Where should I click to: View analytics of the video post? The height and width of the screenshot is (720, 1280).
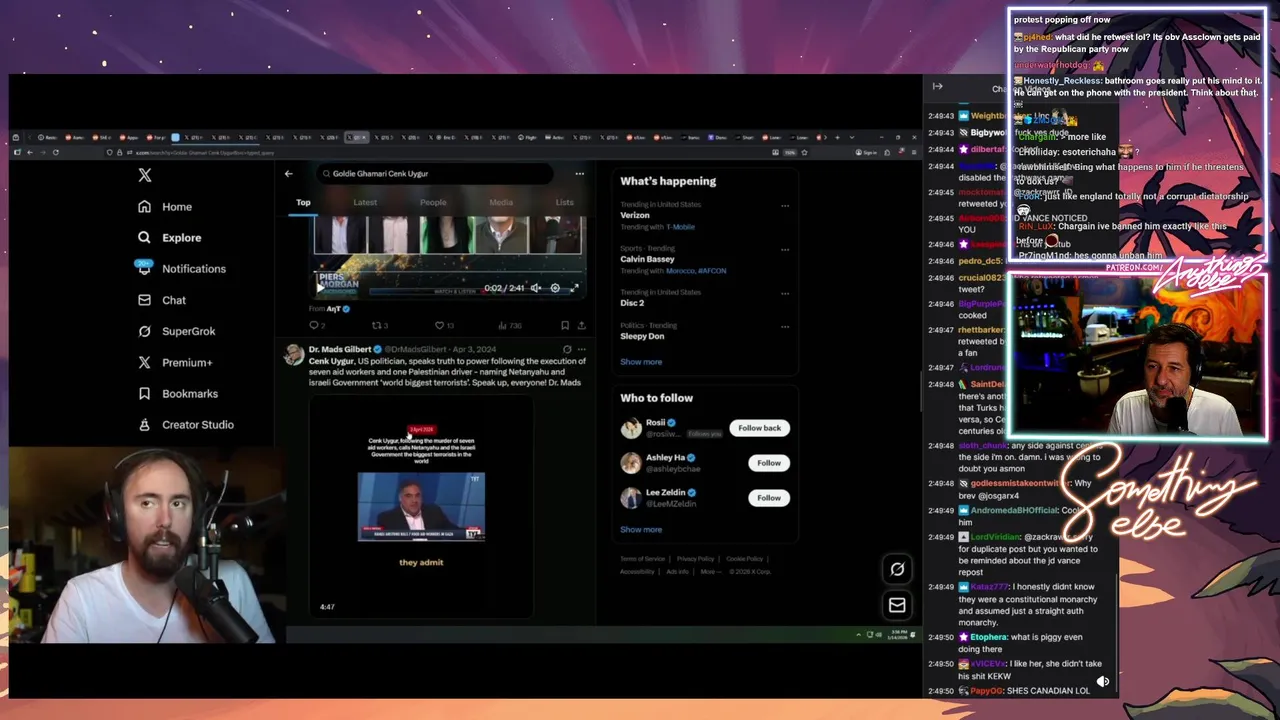click(510, 325)
